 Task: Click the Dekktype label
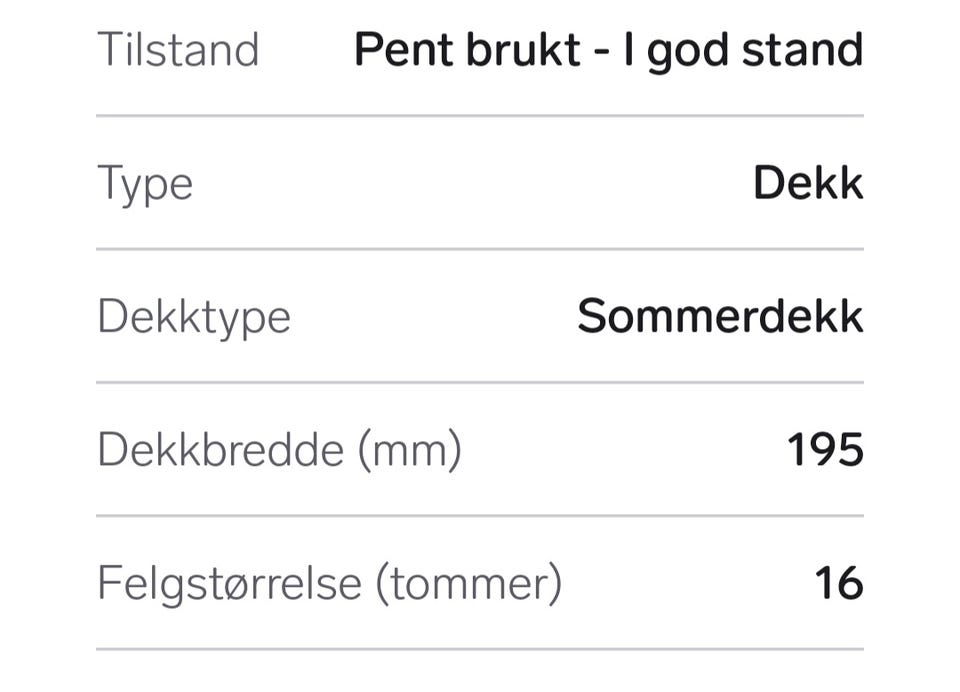tap(194, 319)
